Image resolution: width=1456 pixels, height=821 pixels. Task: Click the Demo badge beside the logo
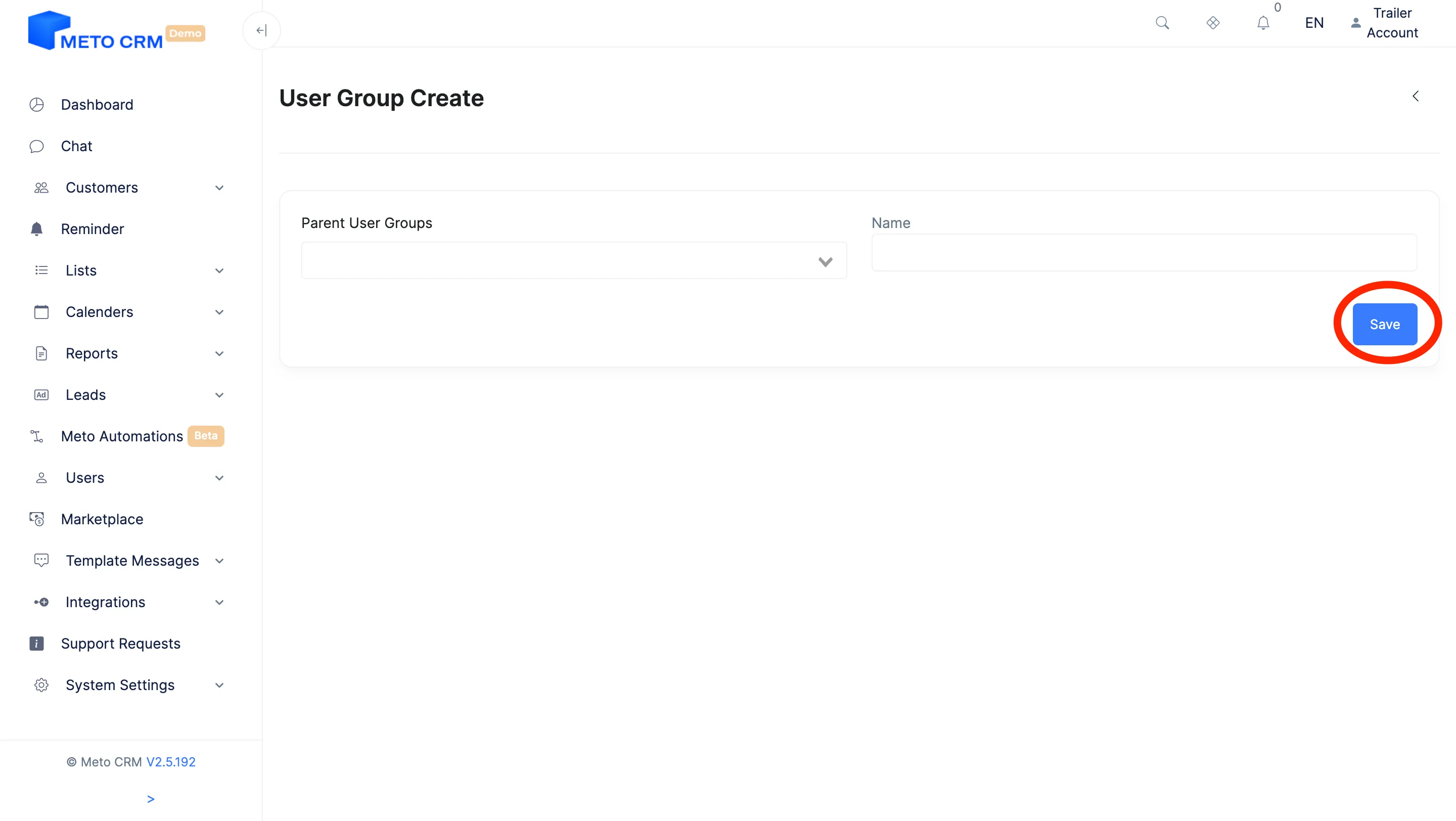tap(185, 33)
